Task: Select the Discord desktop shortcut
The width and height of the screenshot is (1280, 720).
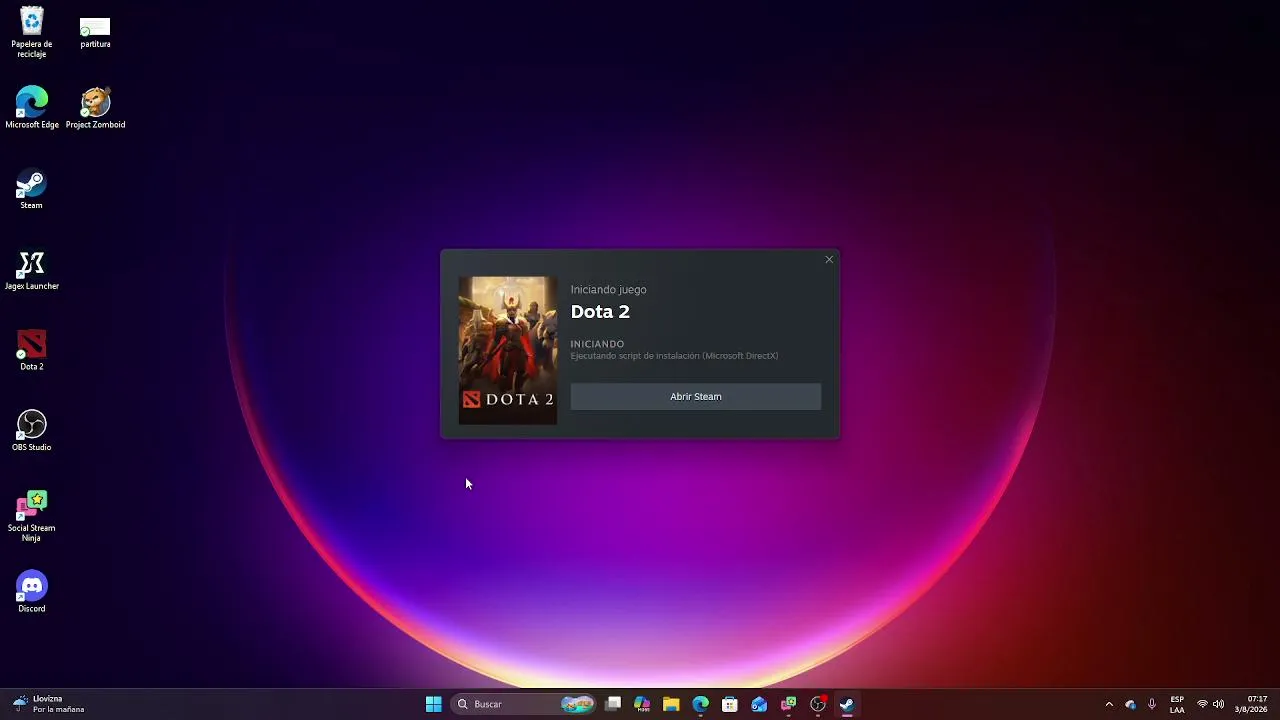Action: [x=31, y=592]
